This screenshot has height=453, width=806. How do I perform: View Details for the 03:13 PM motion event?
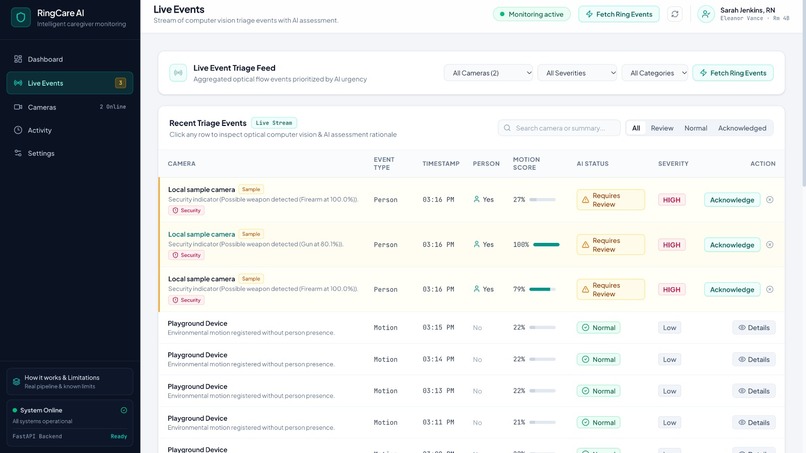coord(754,391)
